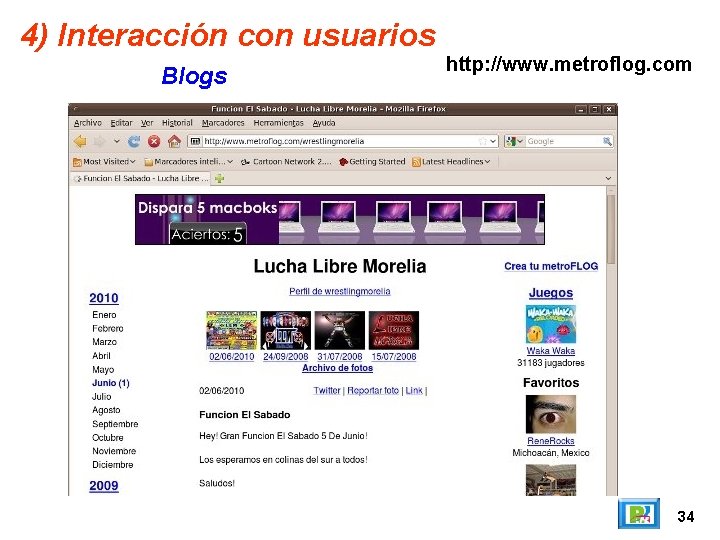Select Junio (1) in the 2010 archive
The image size is (720, 540).
point(111,383)
